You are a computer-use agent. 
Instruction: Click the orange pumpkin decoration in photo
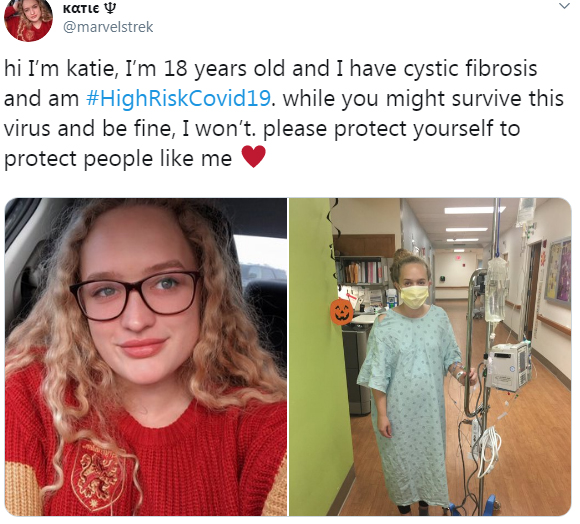click(x=341, y=312)
